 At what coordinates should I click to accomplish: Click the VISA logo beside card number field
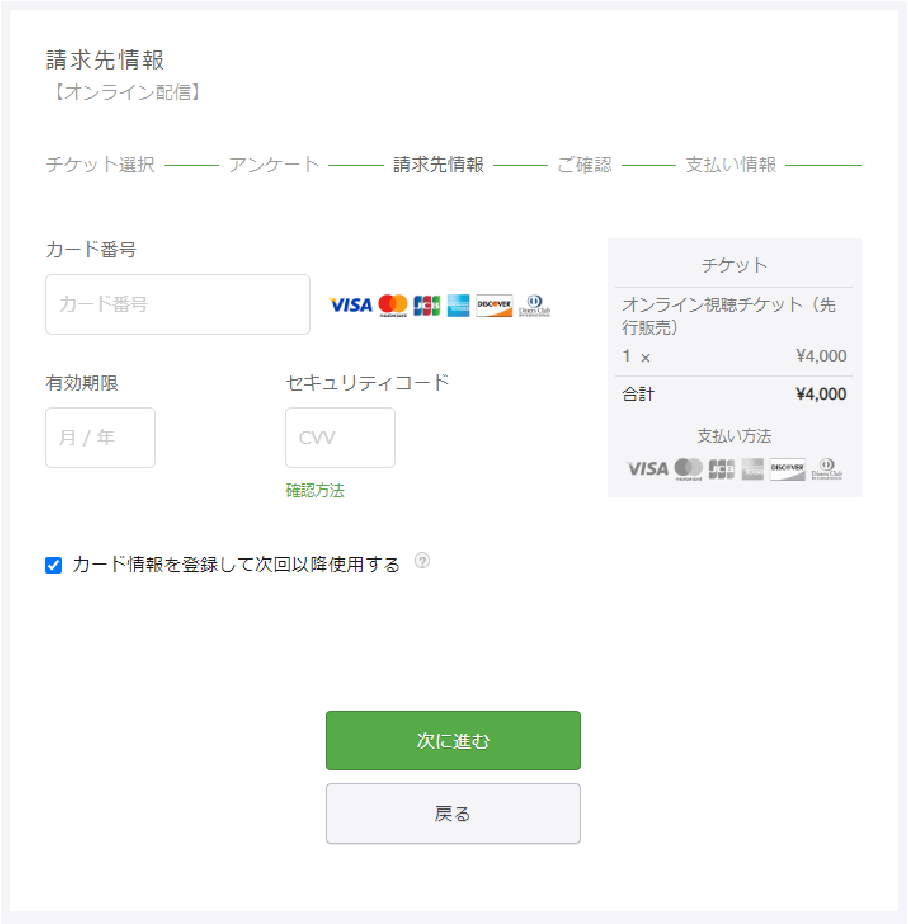pos(350,305)
